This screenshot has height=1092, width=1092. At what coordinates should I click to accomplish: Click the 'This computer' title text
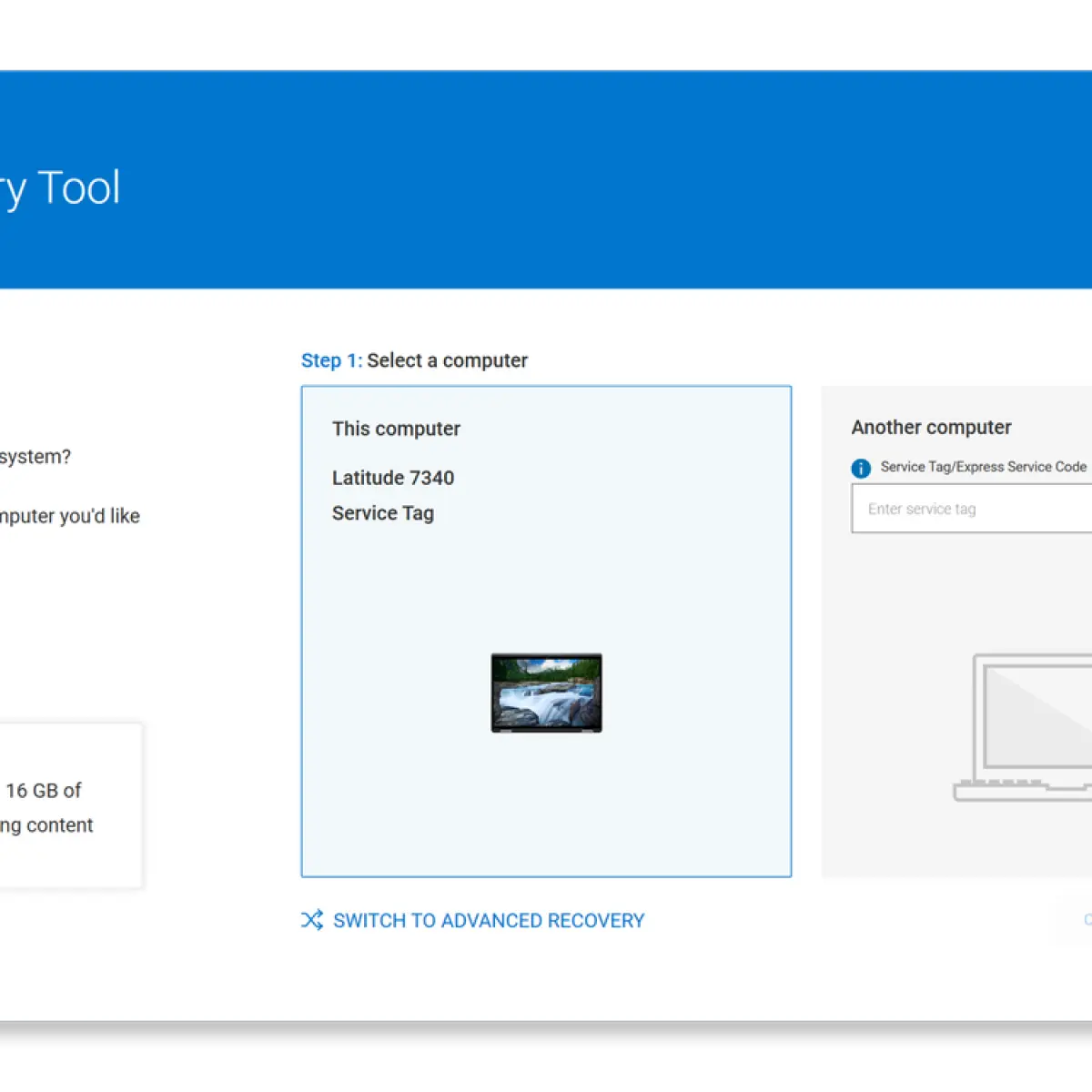point(396,429)
